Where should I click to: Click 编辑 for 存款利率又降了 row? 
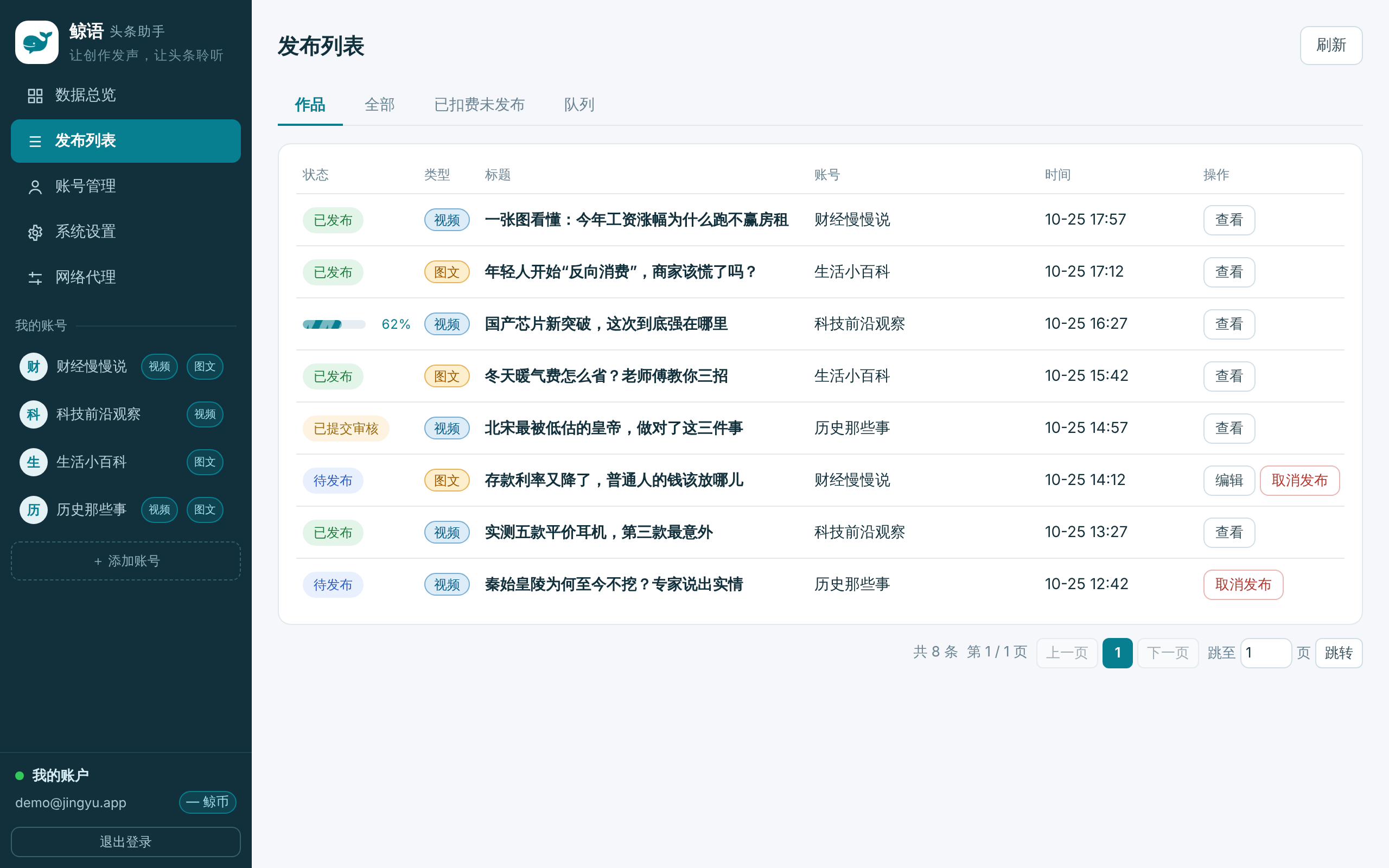pos(1229,481)
